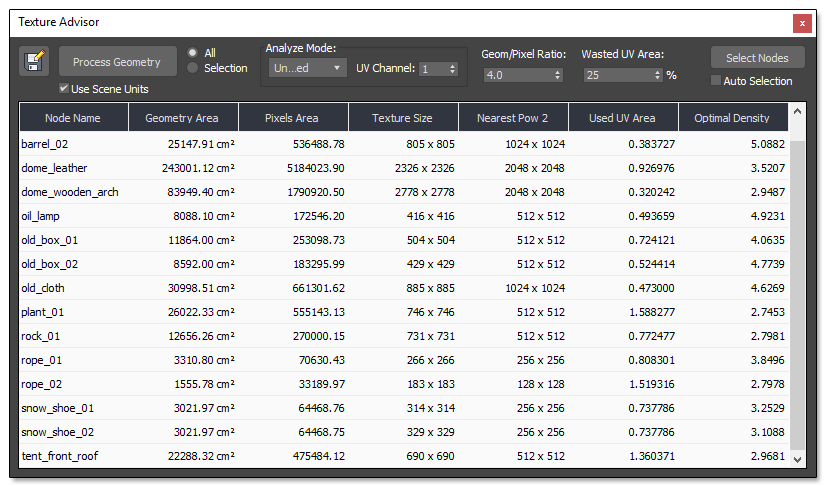Sort by Node Name column header
This screenshot has width=826, height=487.
(x=73, y=118)
